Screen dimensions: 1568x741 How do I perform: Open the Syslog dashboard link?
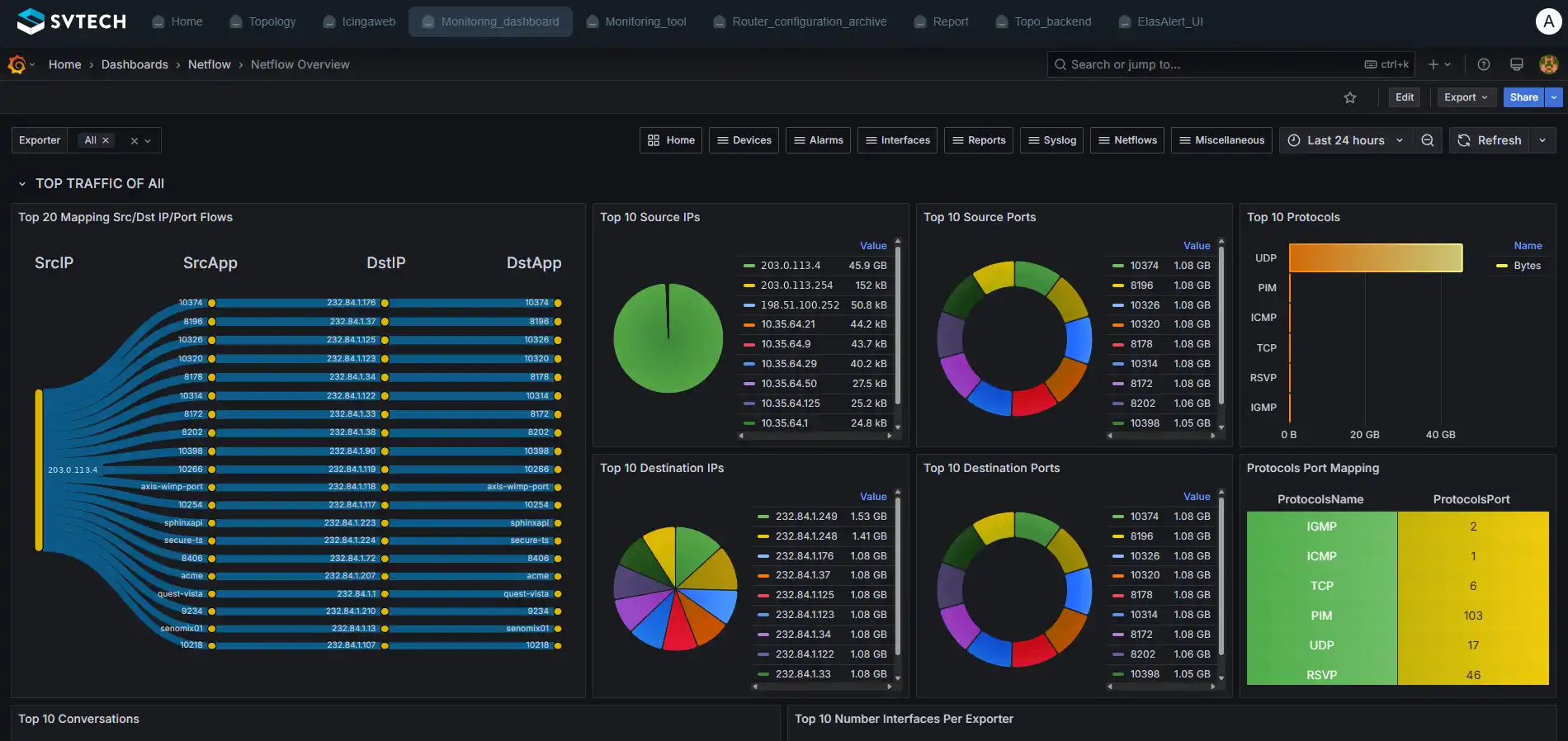[x=1052, y=140]
